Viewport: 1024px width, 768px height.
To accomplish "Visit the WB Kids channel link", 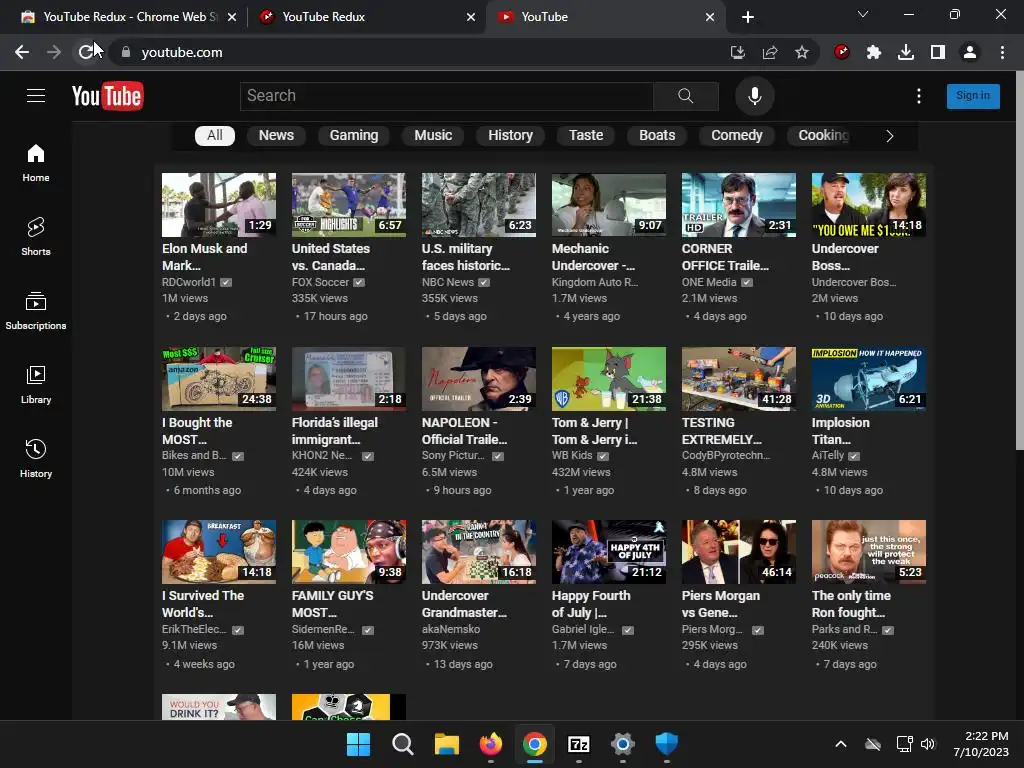I will (x=572, y=455).
